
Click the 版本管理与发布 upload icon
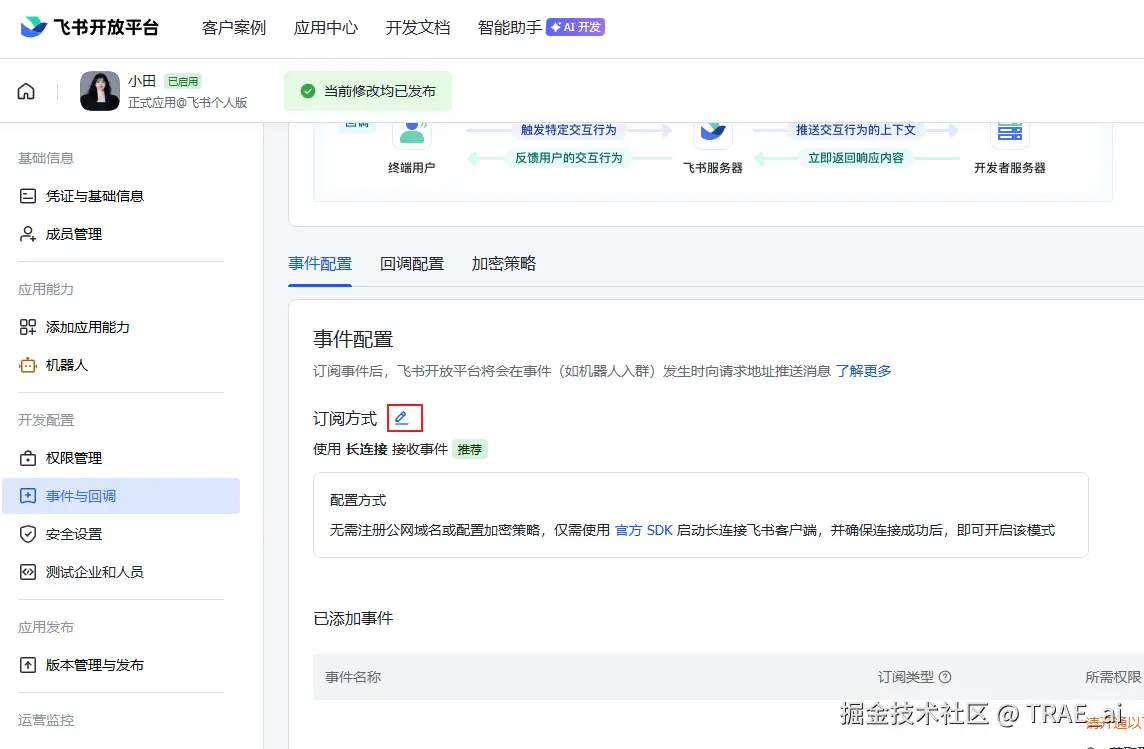pyautogui.click(x=28, y=665)
